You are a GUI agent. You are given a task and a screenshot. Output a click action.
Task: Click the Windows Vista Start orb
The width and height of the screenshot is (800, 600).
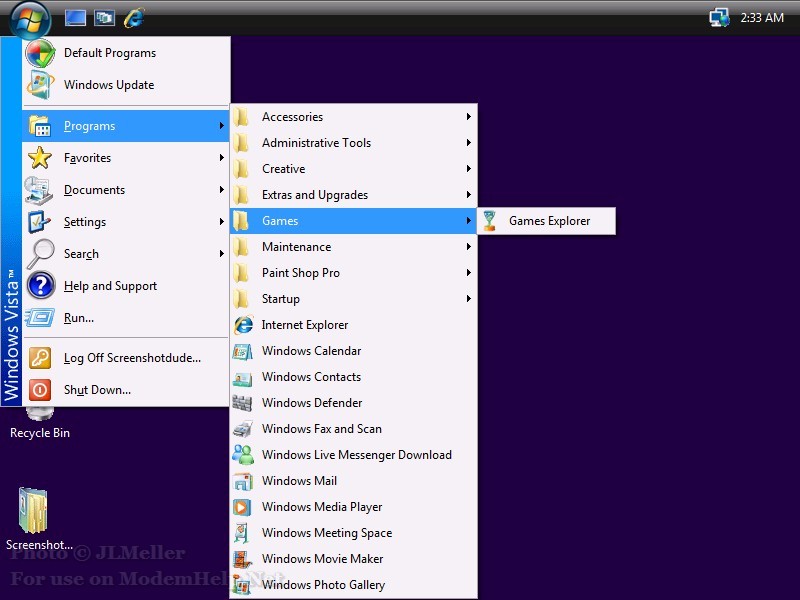tap(30, 17)
